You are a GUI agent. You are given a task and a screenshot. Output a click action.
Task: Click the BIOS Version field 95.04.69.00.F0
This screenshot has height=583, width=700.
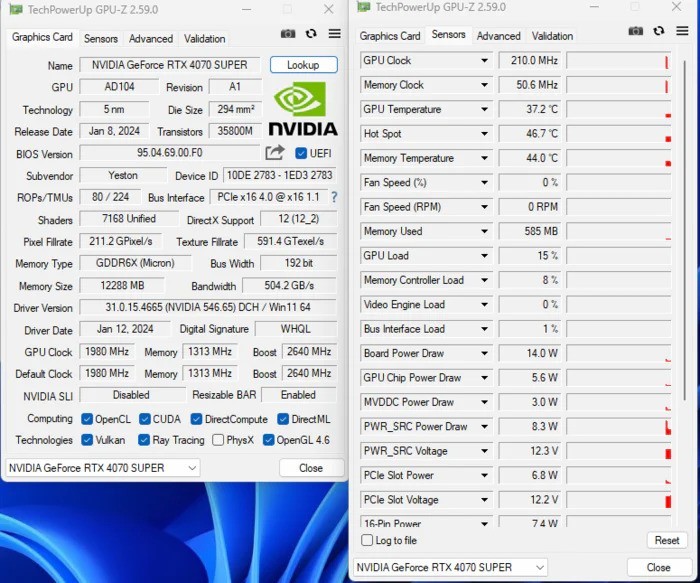170,153
